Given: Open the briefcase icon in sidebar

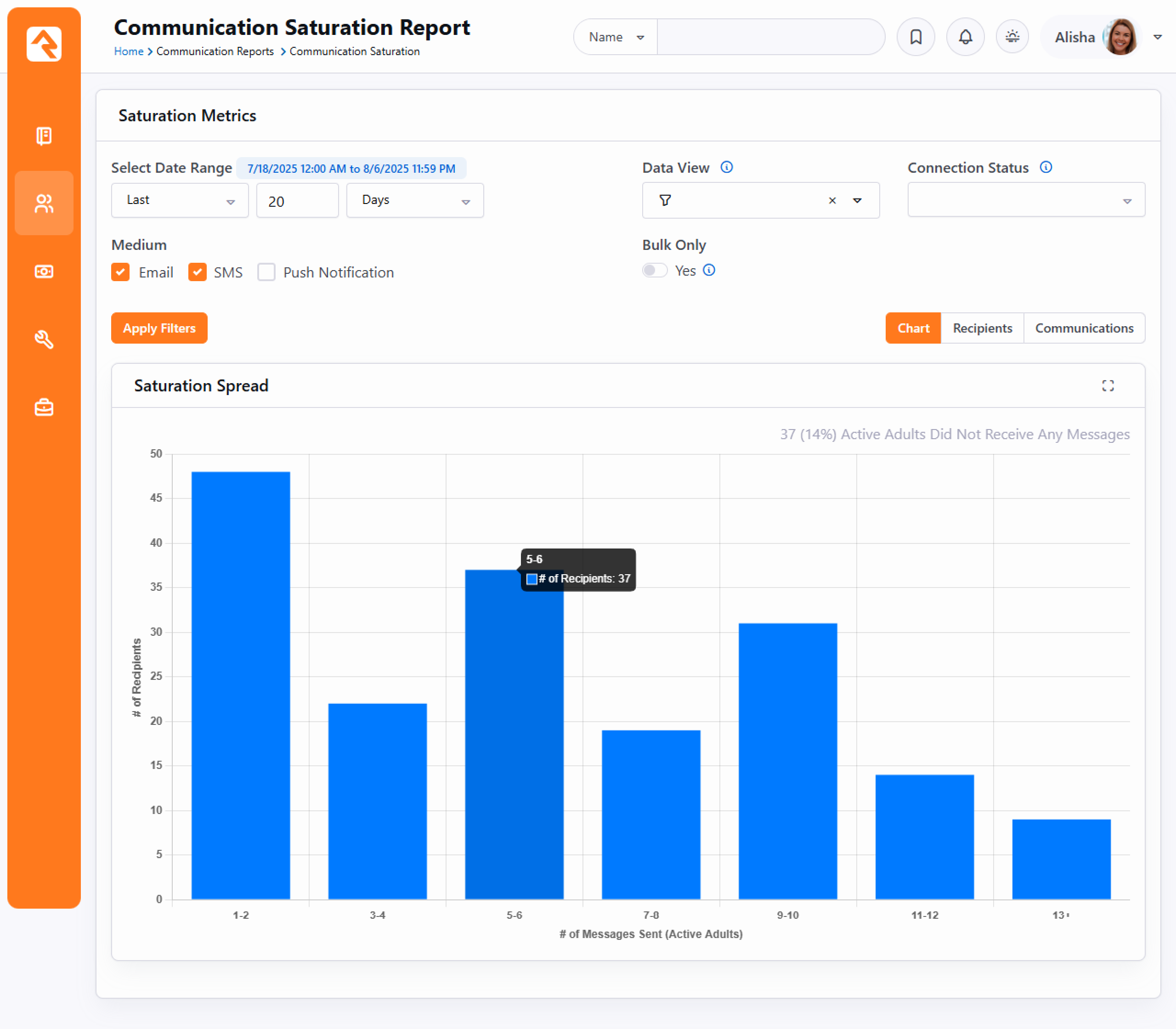Looking at the screenshot, I should point(44,408).
